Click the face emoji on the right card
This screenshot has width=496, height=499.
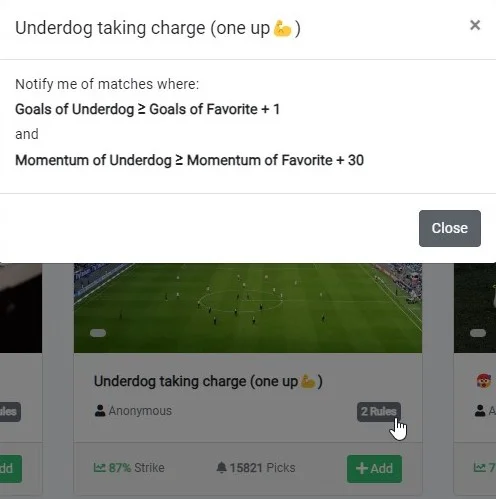(484, 380)
